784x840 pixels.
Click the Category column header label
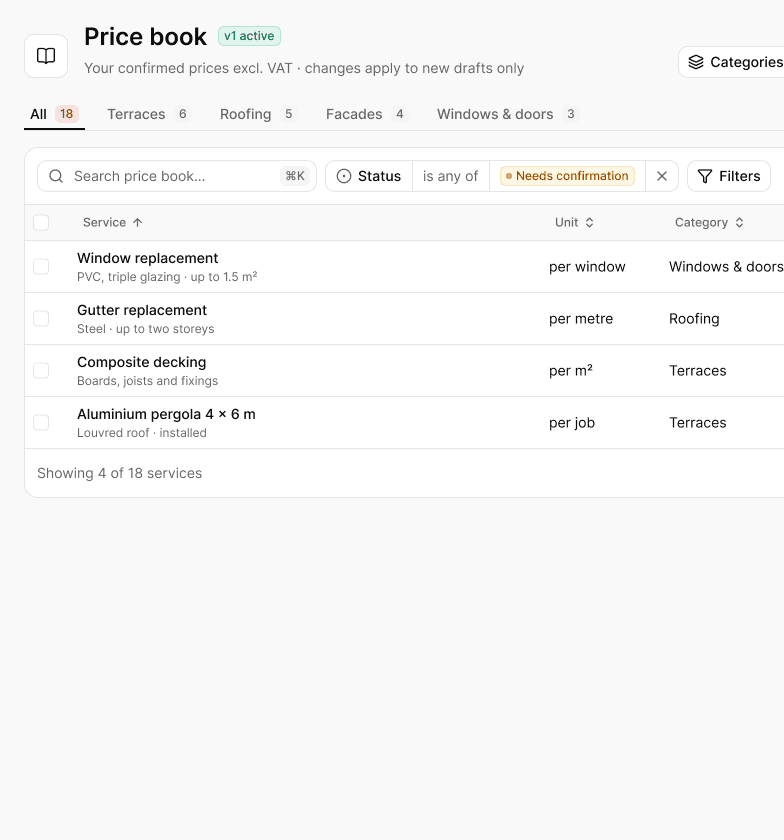pos(701,222)
